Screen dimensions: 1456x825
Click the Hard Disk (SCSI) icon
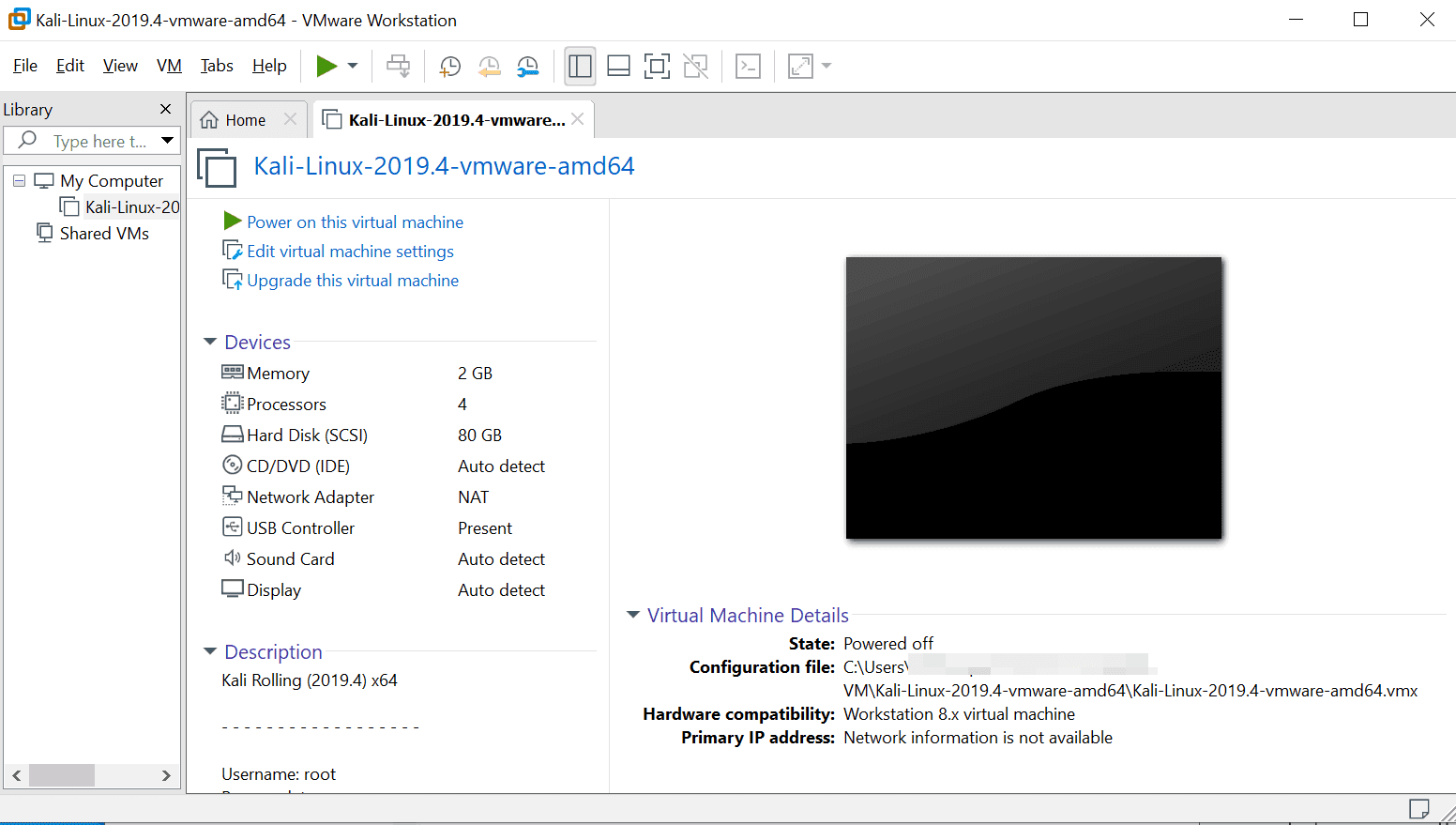click(232, 435)
